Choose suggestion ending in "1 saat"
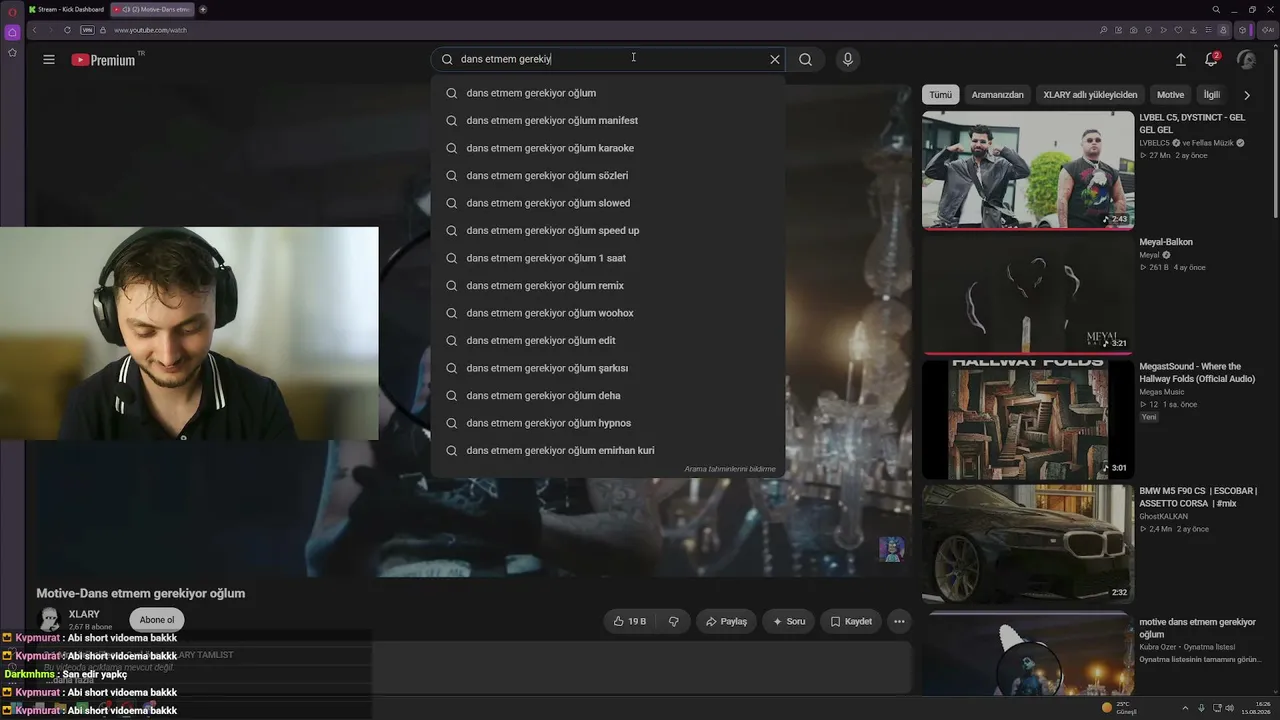This screenshot has height=720, width=1280. pyautogui.click(x=608, y=258)
